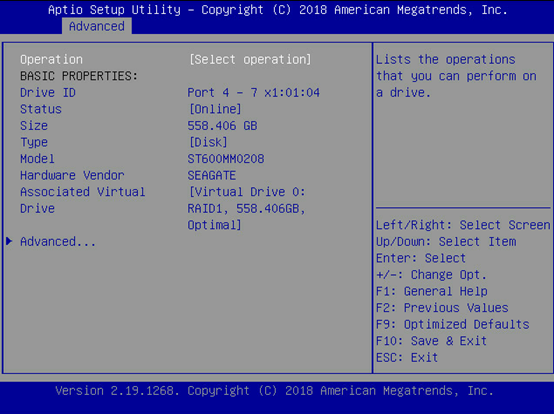Select the Advanced tab at top
This screenshot has height=414, width=554.
coord(96,26)
